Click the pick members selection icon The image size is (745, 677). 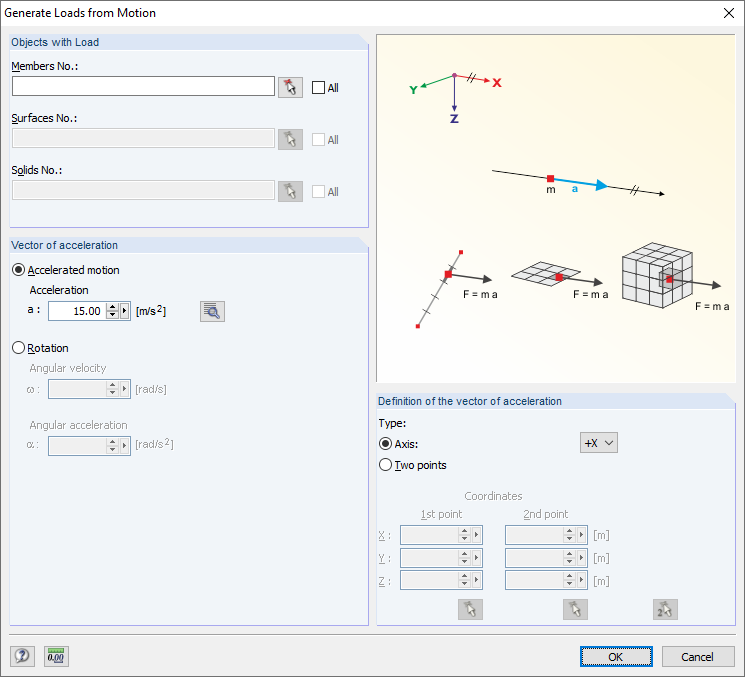click(x=290, y=87)
